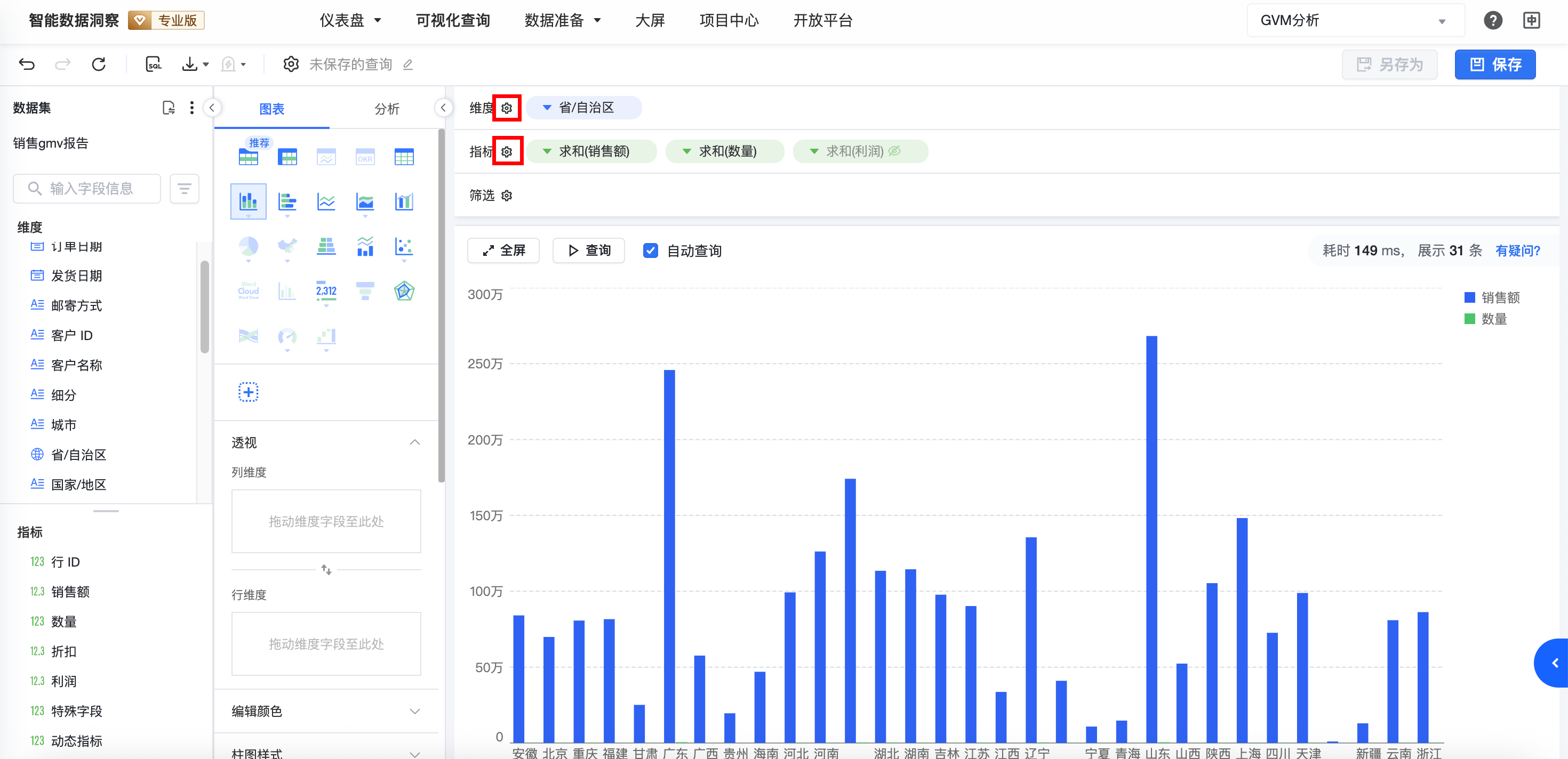Click the help question mark icon
Image resolution: width=1568 pixels, height=759 pixels.
(x=1492, y=20)
